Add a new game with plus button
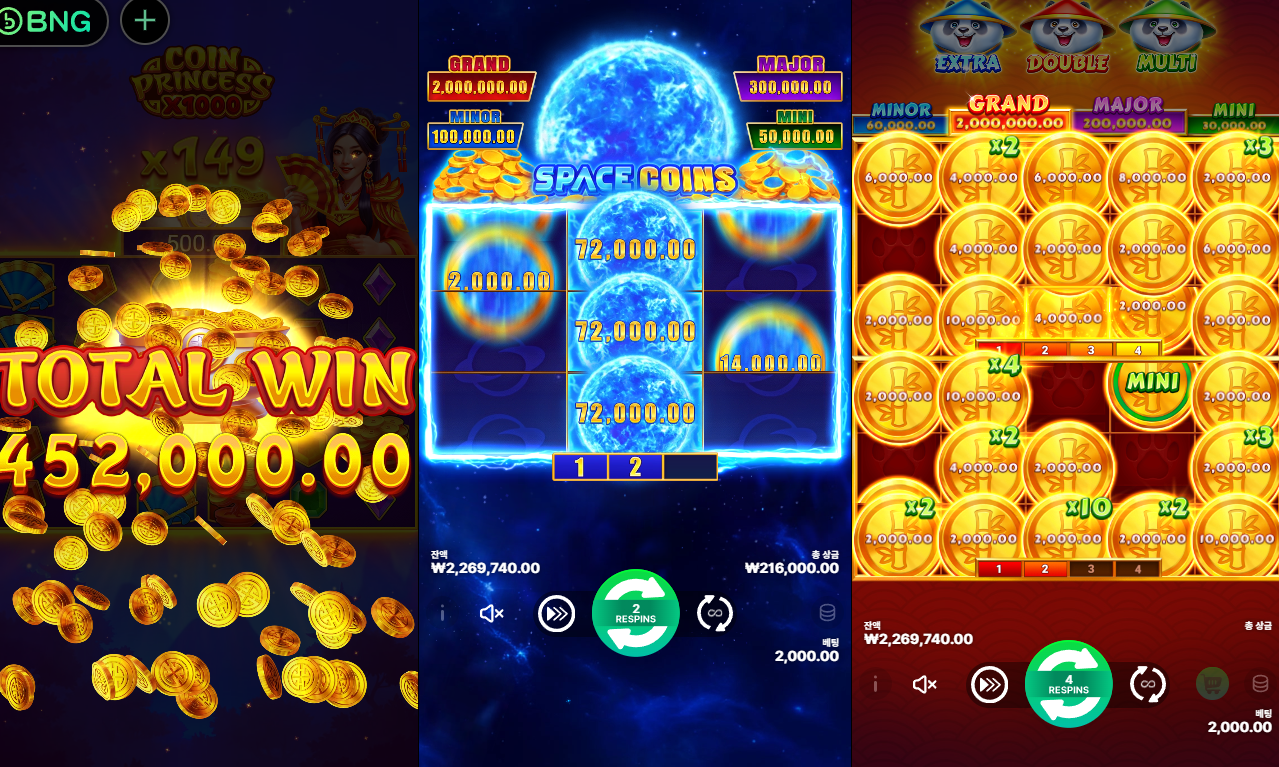 (145, 21)
